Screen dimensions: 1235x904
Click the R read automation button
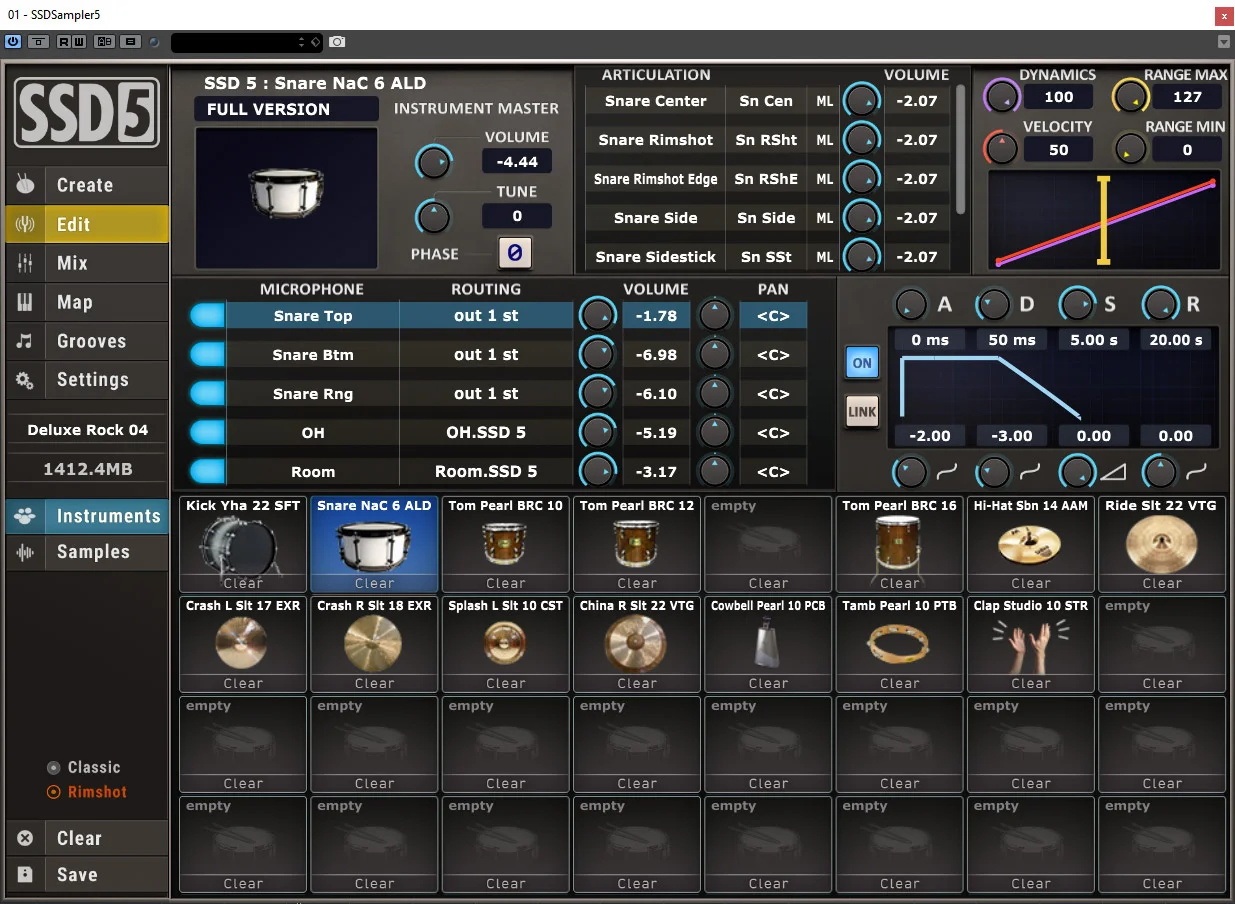point(64,42)
